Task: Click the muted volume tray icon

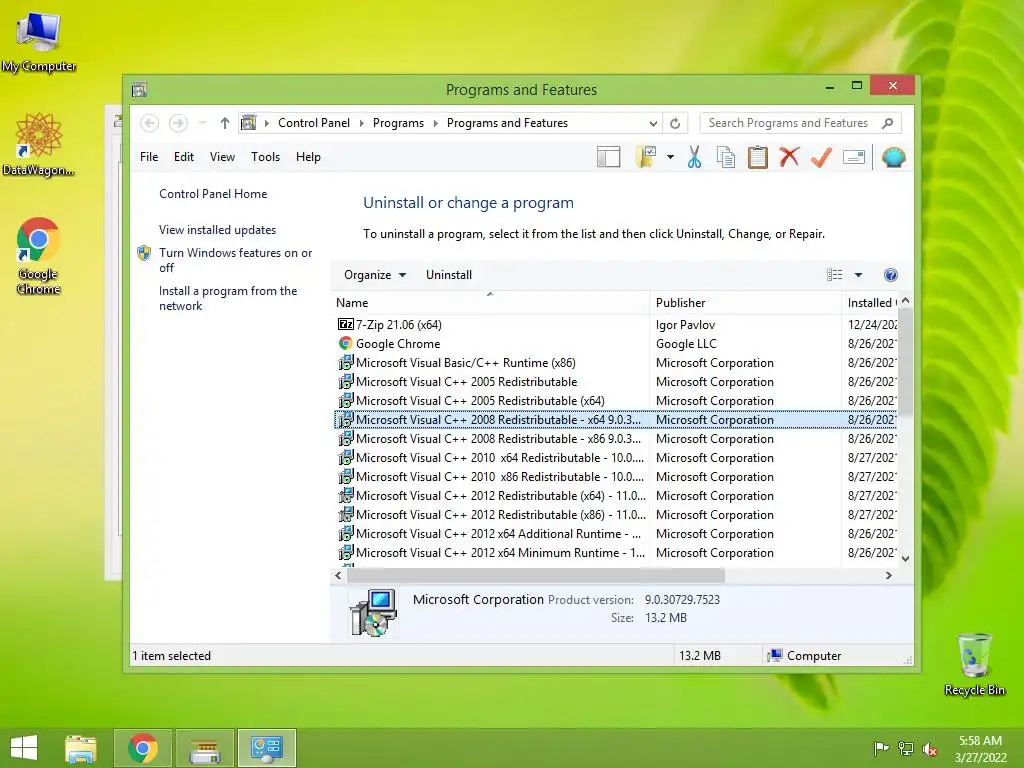Action: pos(930,749)
